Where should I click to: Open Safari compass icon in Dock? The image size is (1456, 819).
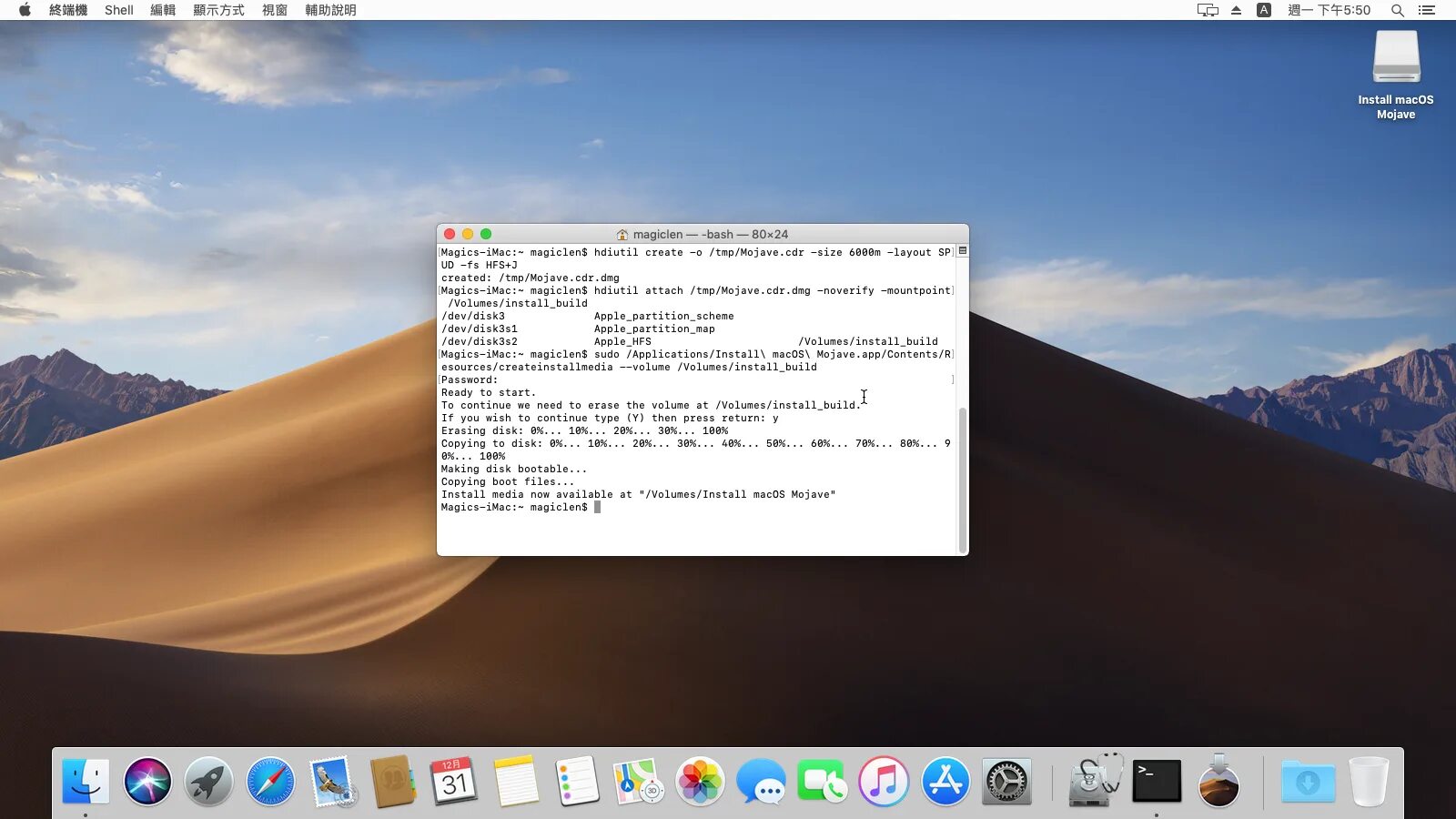(x=270, y=781)
